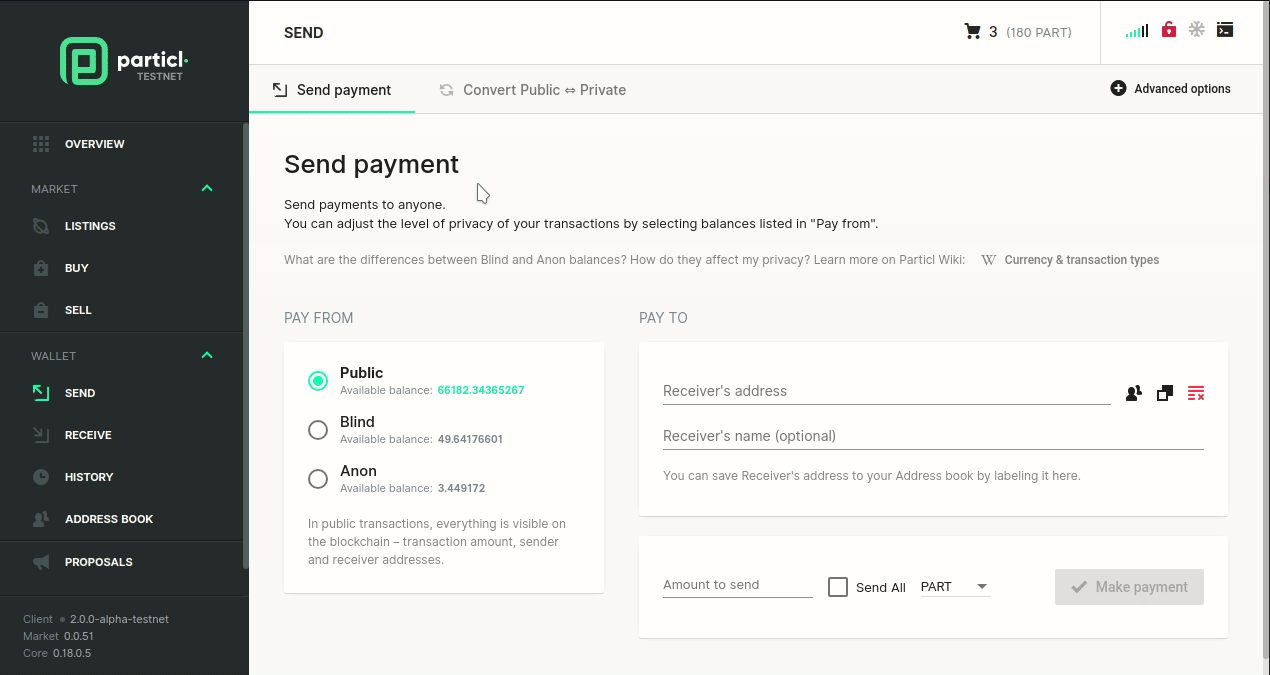Click Market version 0.0.51 text
Image resolution: width=1270 pixels, height=675 pixels.
click(x=79, y=636)
